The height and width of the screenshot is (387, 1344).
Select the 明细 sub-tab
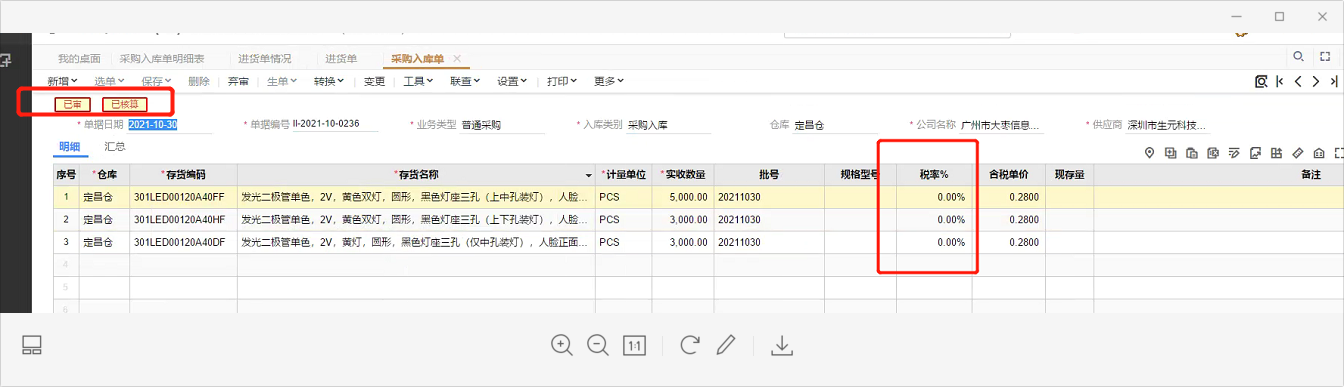(x=69, y=146)
